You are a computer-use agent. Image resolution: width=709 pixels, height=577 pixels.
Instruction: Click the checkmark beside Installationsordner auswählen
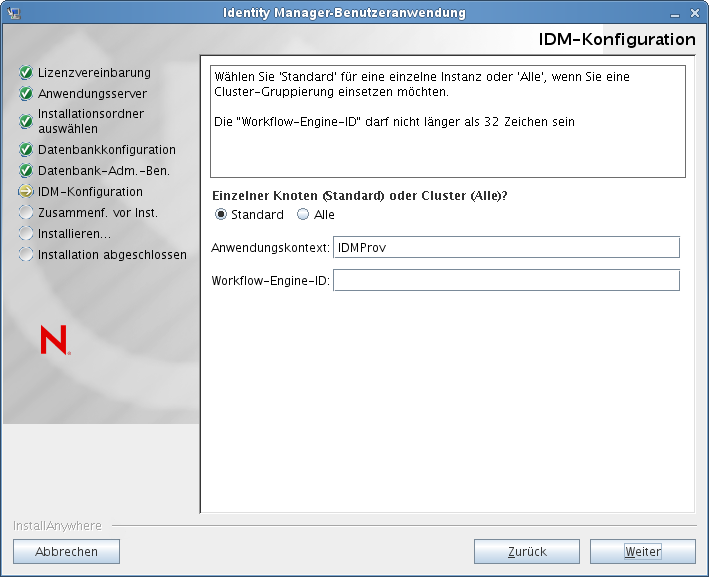pos(26,121)
